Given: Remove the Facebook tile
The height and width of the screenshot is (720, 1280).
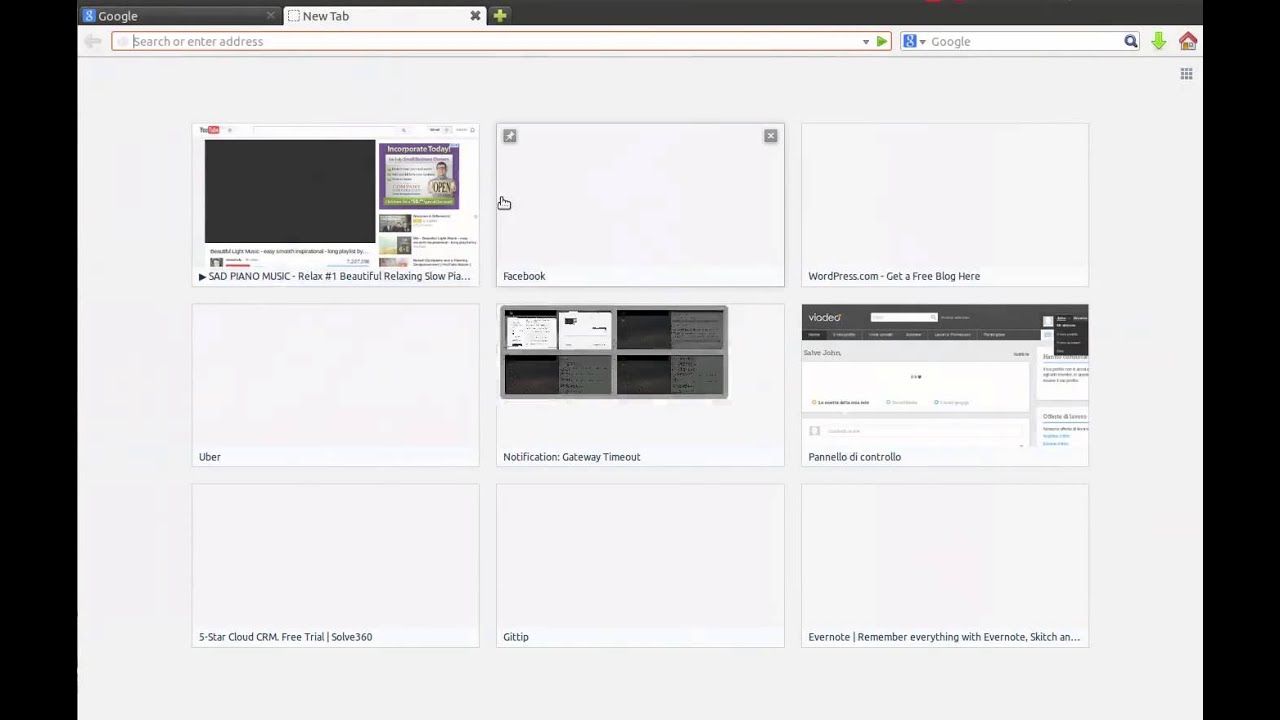Looking at the screenshot, I should click(770, 136).
